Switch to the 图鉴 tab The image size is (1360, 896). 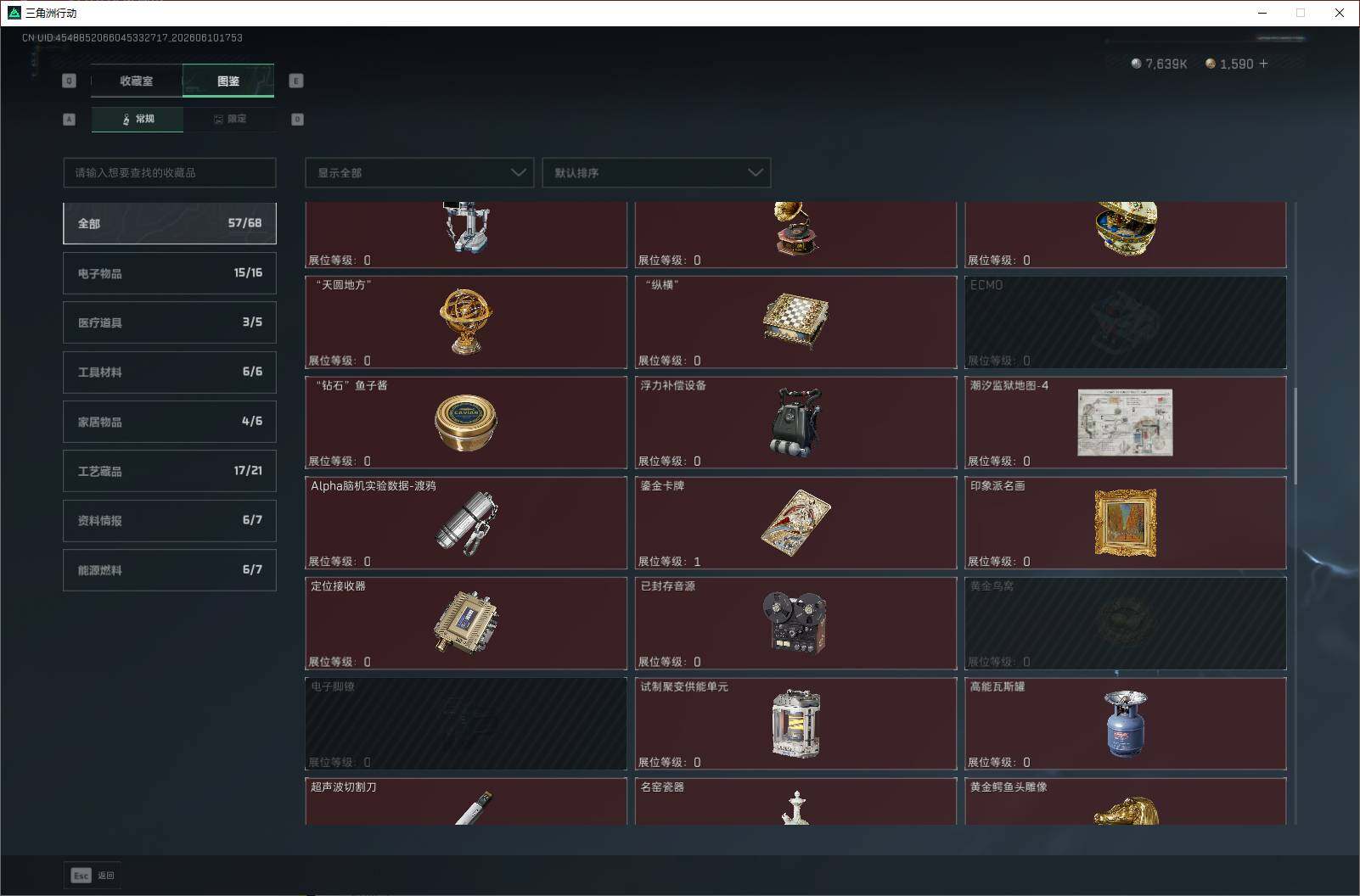coord(228,81)
